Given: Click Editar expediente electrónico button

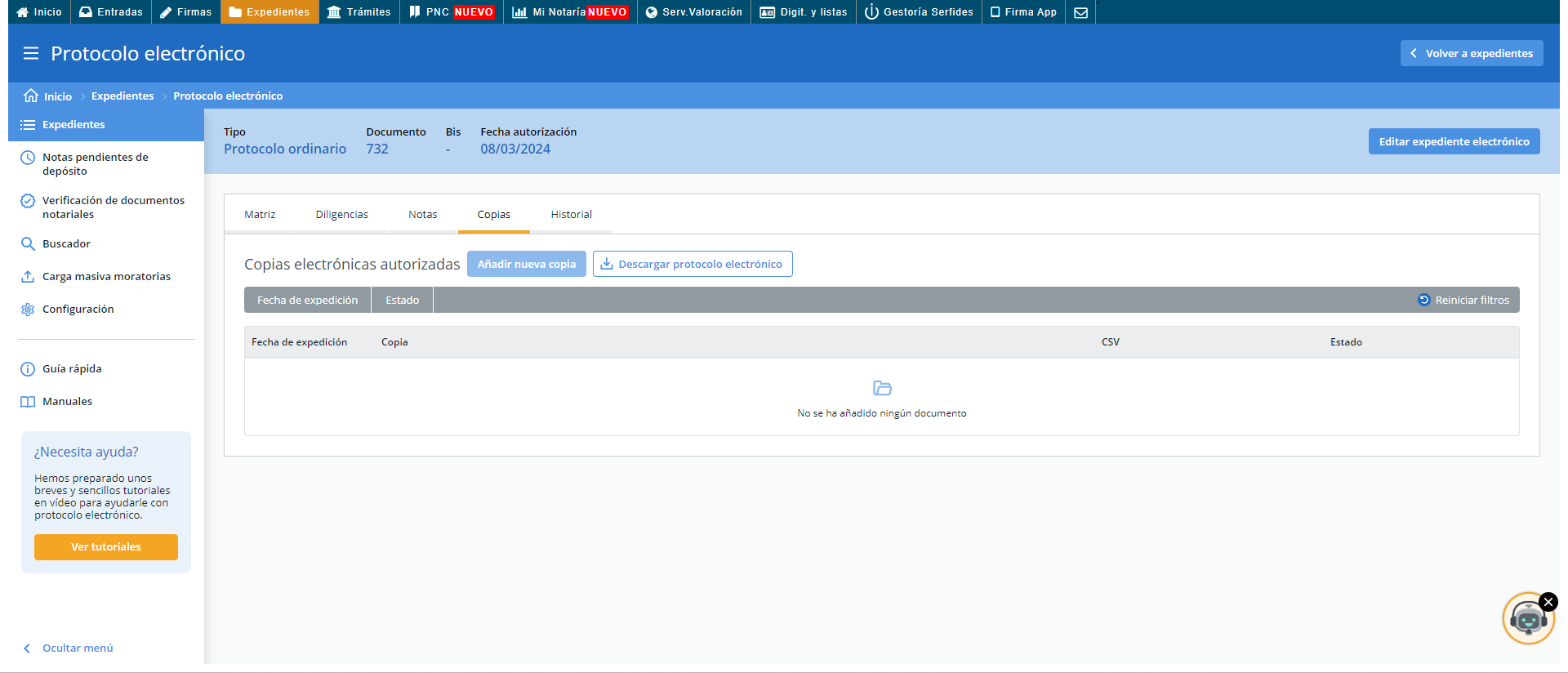Looking at the screenshot, I should tap(1454, 142).
